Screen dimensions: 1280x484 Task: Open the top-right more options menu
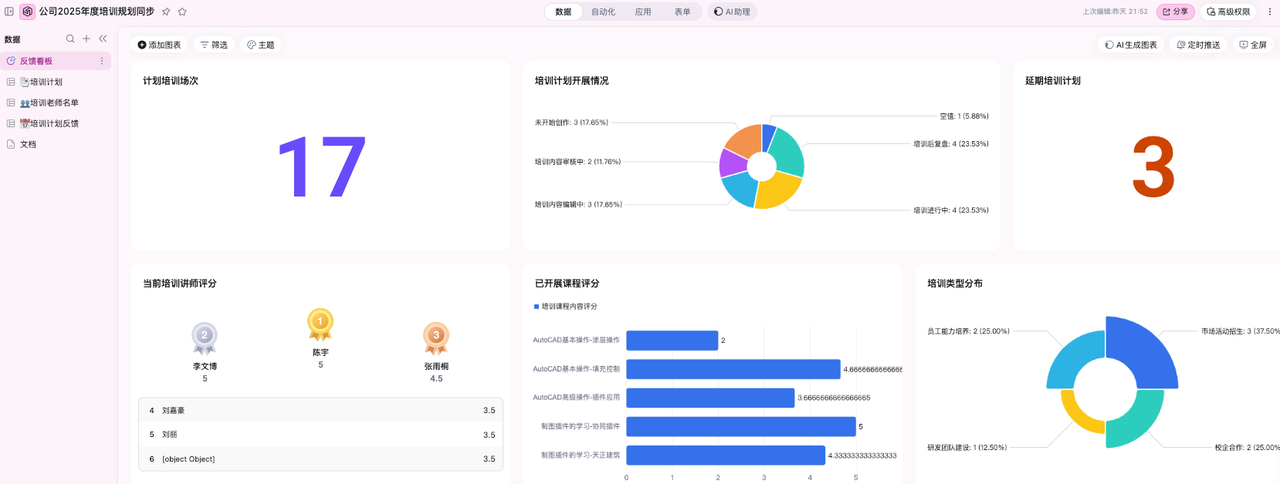[x=1269, y=12]
